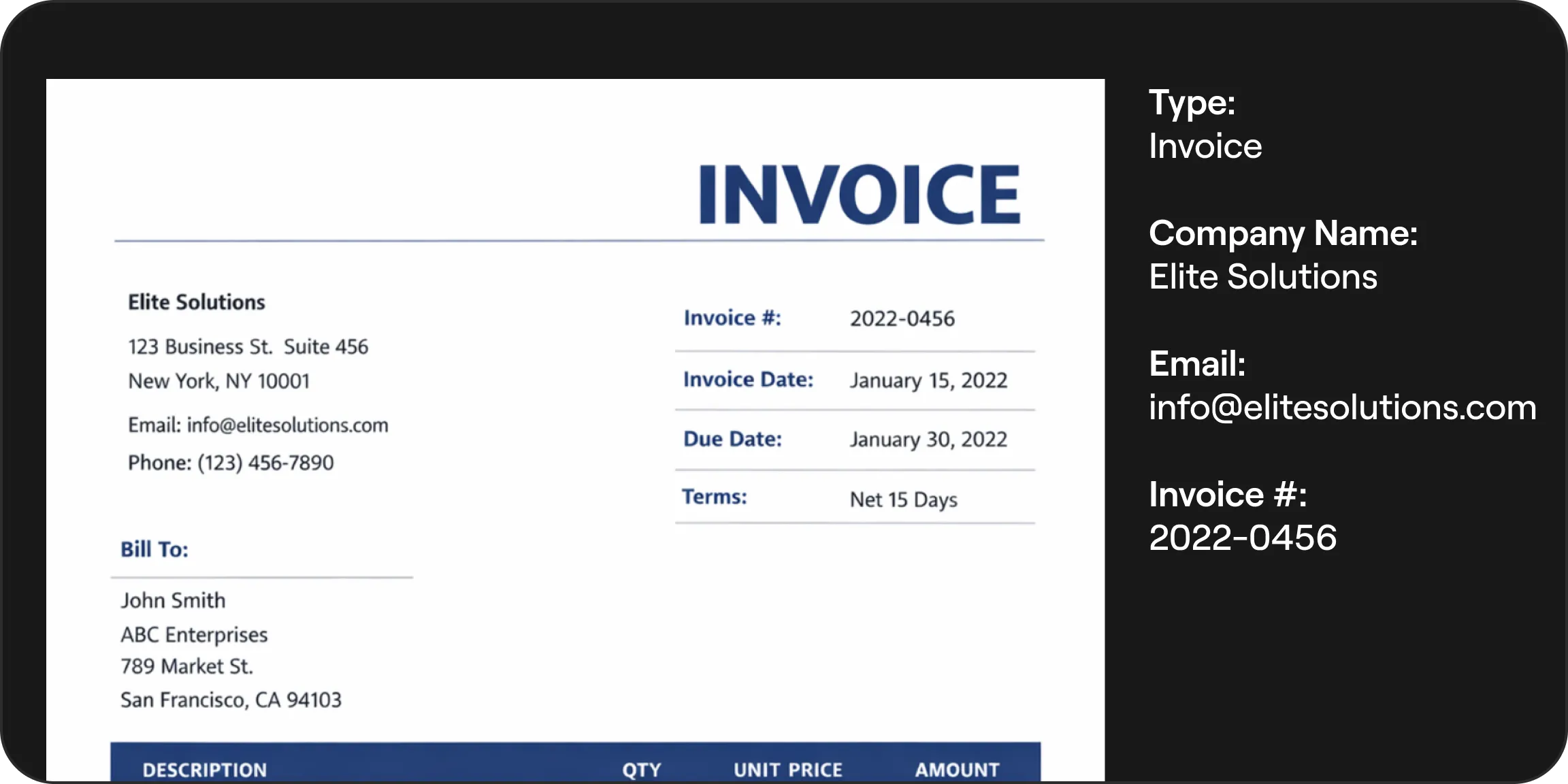
Task: Click the ABC Enterprises line
Action: click(x=194, y=634)
